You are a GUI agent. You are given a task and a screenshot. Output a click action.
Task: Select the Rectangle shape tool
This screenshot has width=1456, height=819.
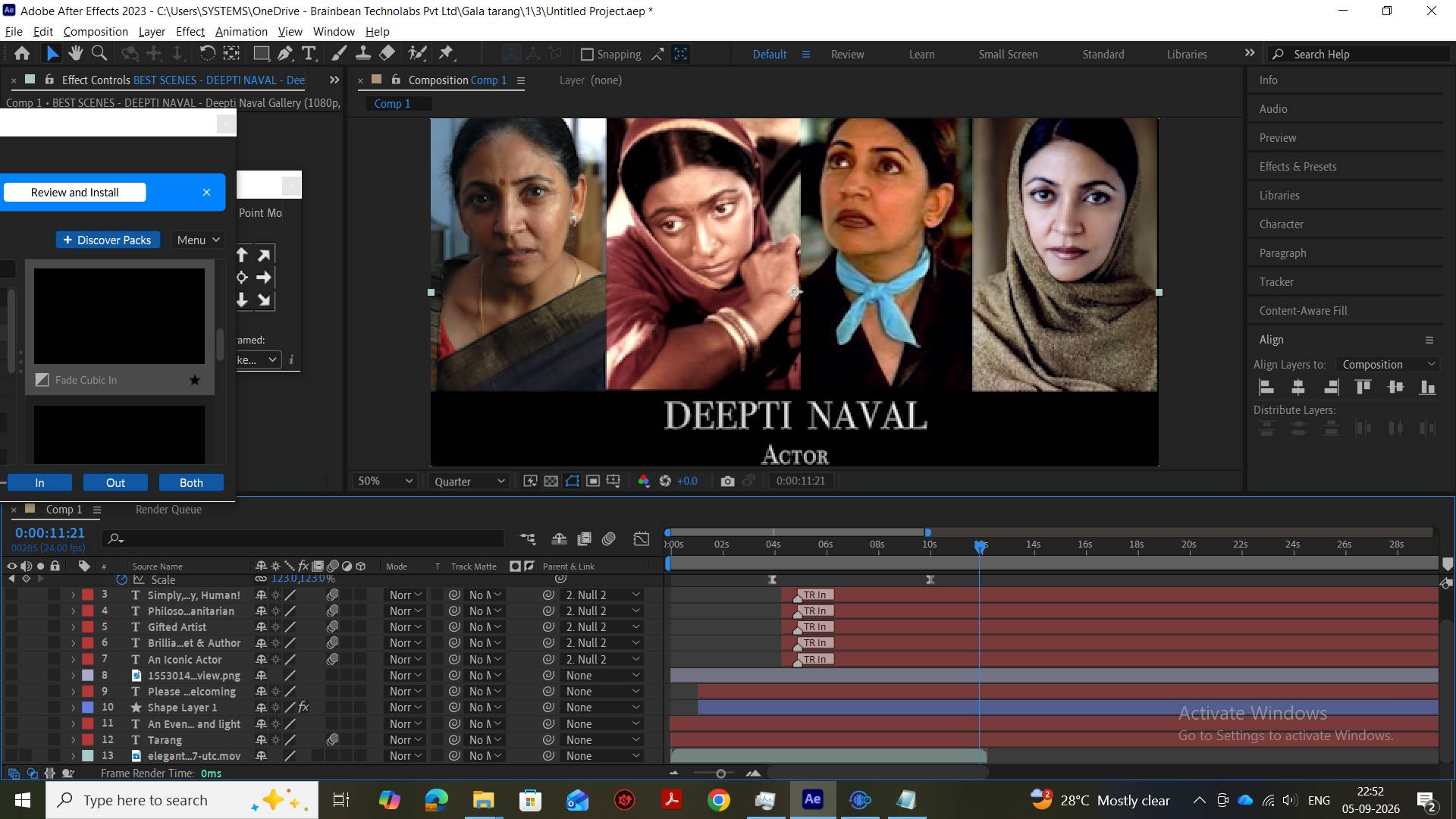[x=262, y=53]
